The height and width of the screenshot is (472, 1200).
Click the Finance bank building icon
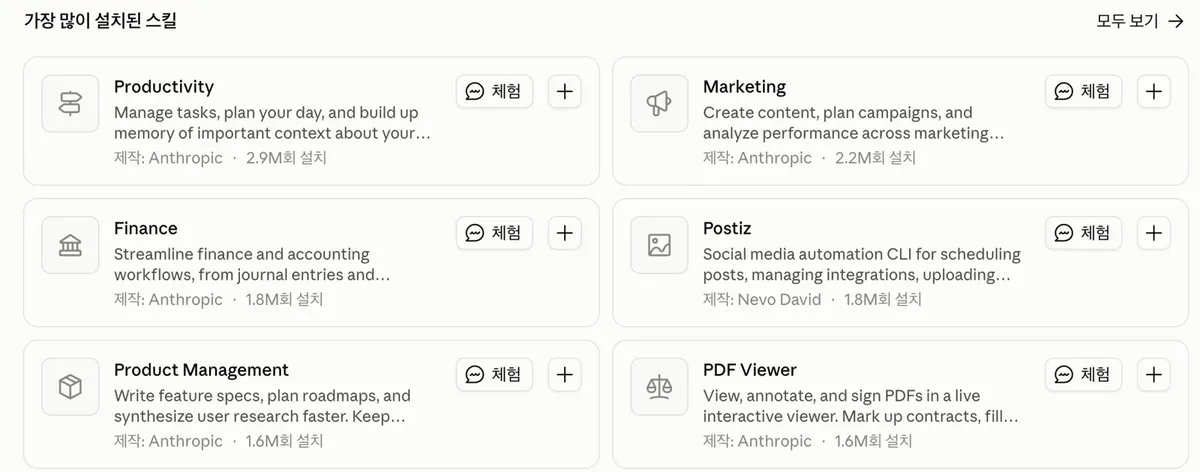click(70, 245)
